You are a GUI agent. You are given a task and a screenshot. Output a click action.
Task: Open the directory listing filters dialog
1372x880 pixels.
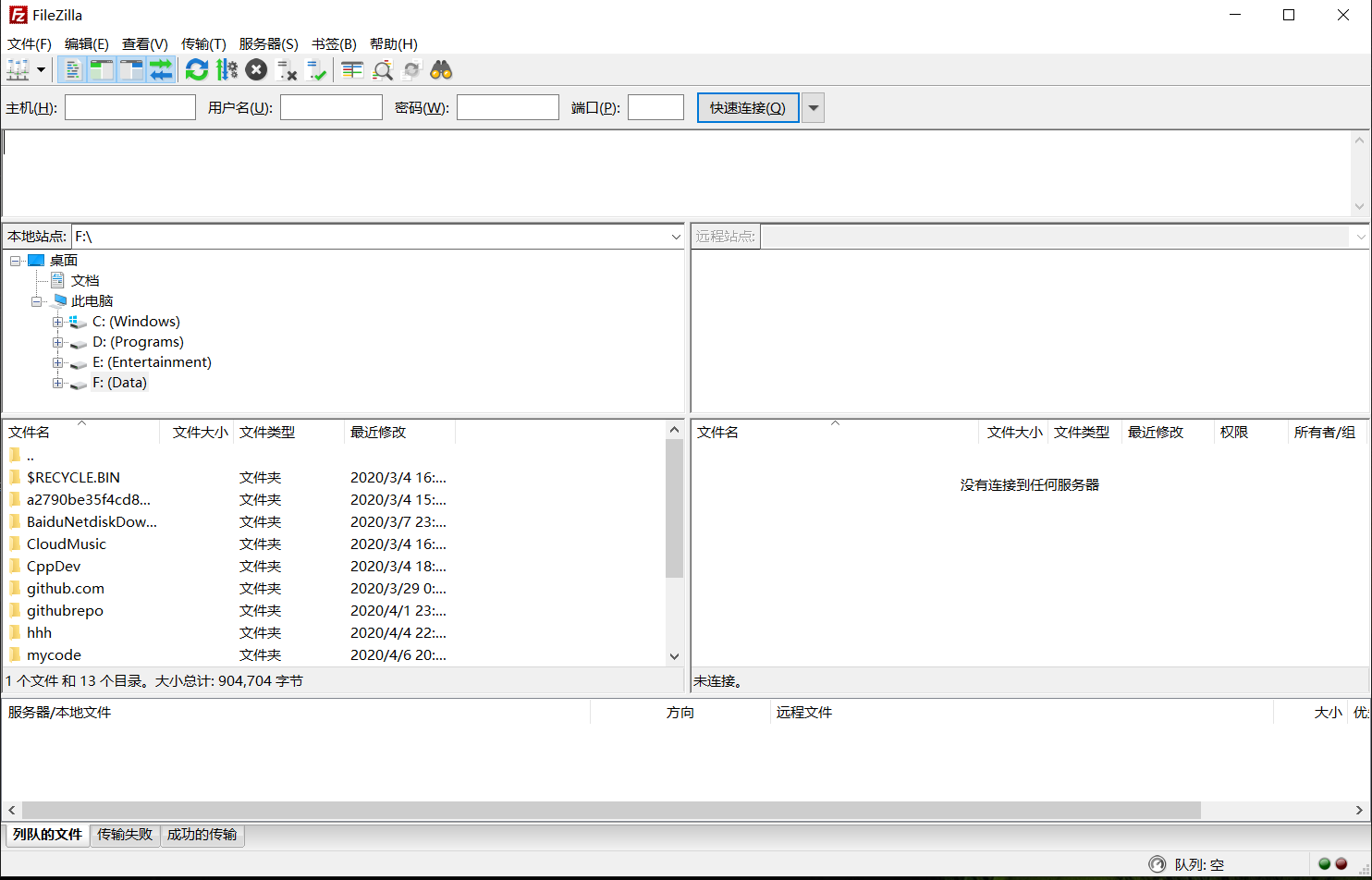352,70
